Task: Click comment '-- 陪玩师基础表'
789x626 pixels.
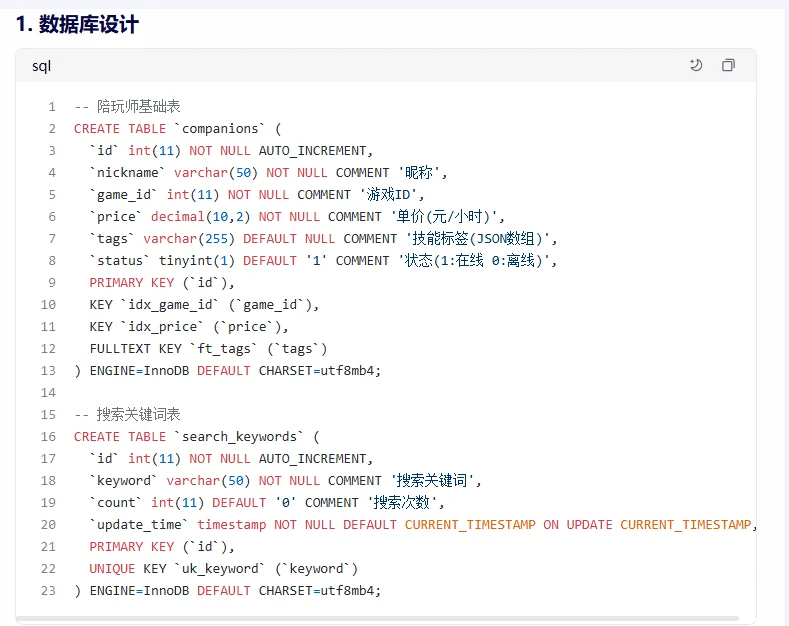Action: pyautogui.click(x=127, y=106)
